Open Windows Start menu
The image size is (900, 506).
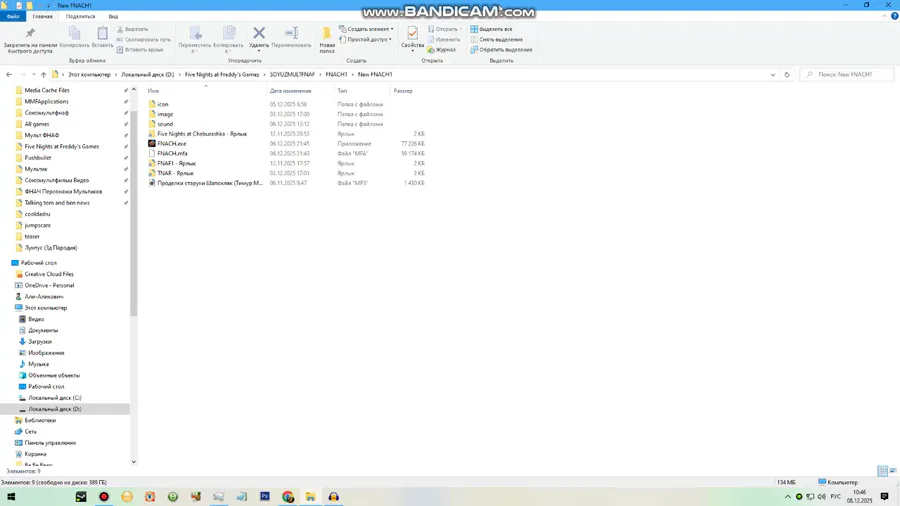click(11, 497)
